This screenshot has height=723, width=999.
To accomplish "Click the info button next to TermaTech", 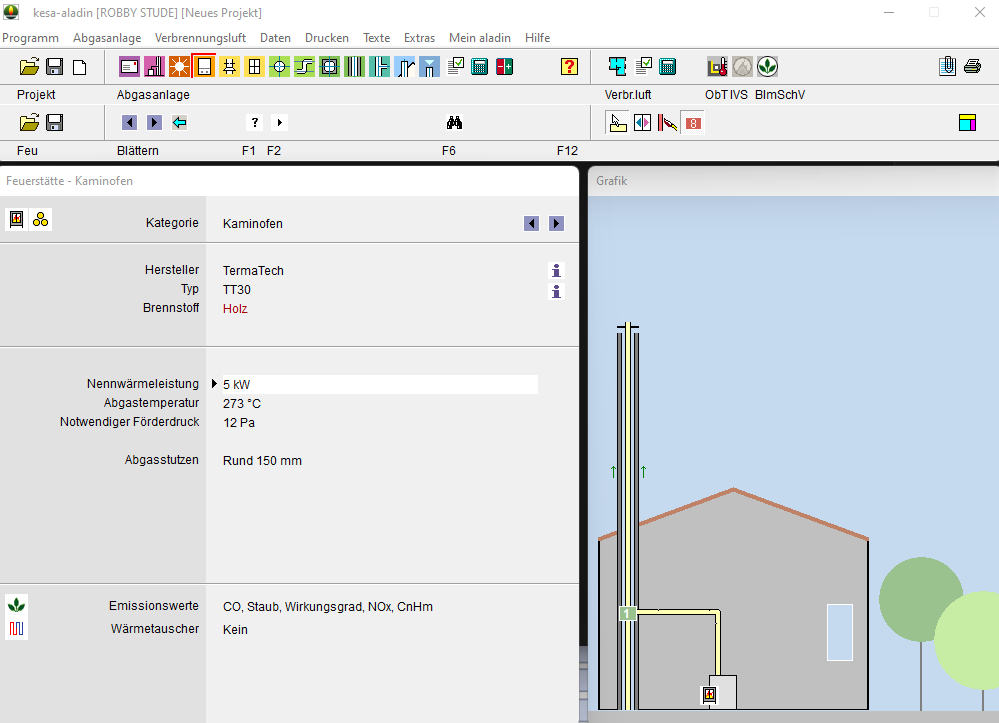I will pos(557,271).
